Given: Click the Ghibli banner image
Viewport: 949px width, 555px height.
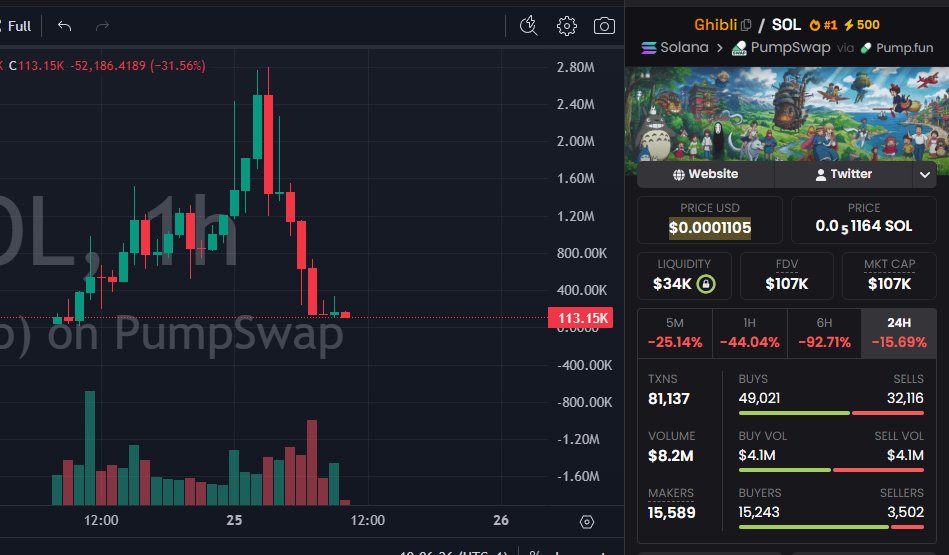Looking at the screenshot, I should [x=787, y=114].
